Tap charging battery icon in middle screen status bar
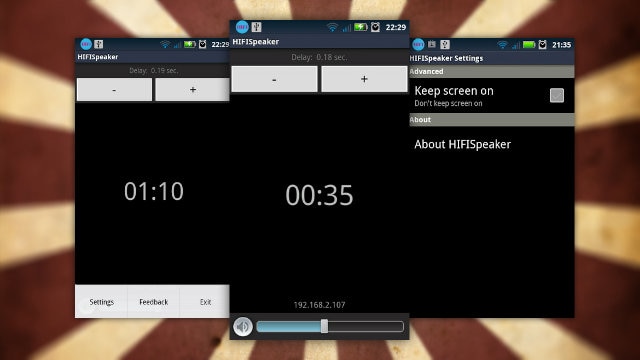 (x=360, y=27)
